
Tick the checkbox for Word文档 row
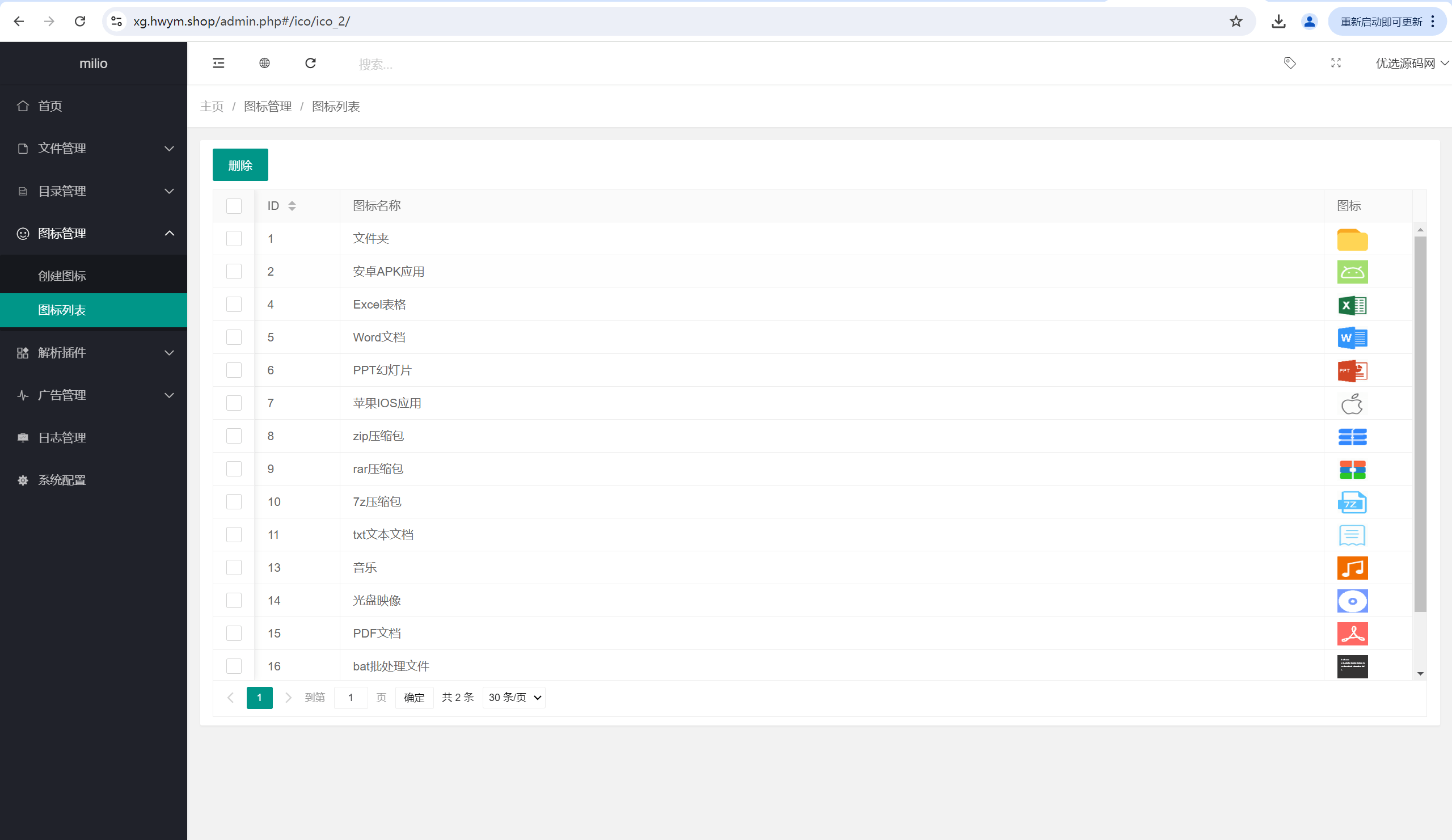(x=234, y=337)
